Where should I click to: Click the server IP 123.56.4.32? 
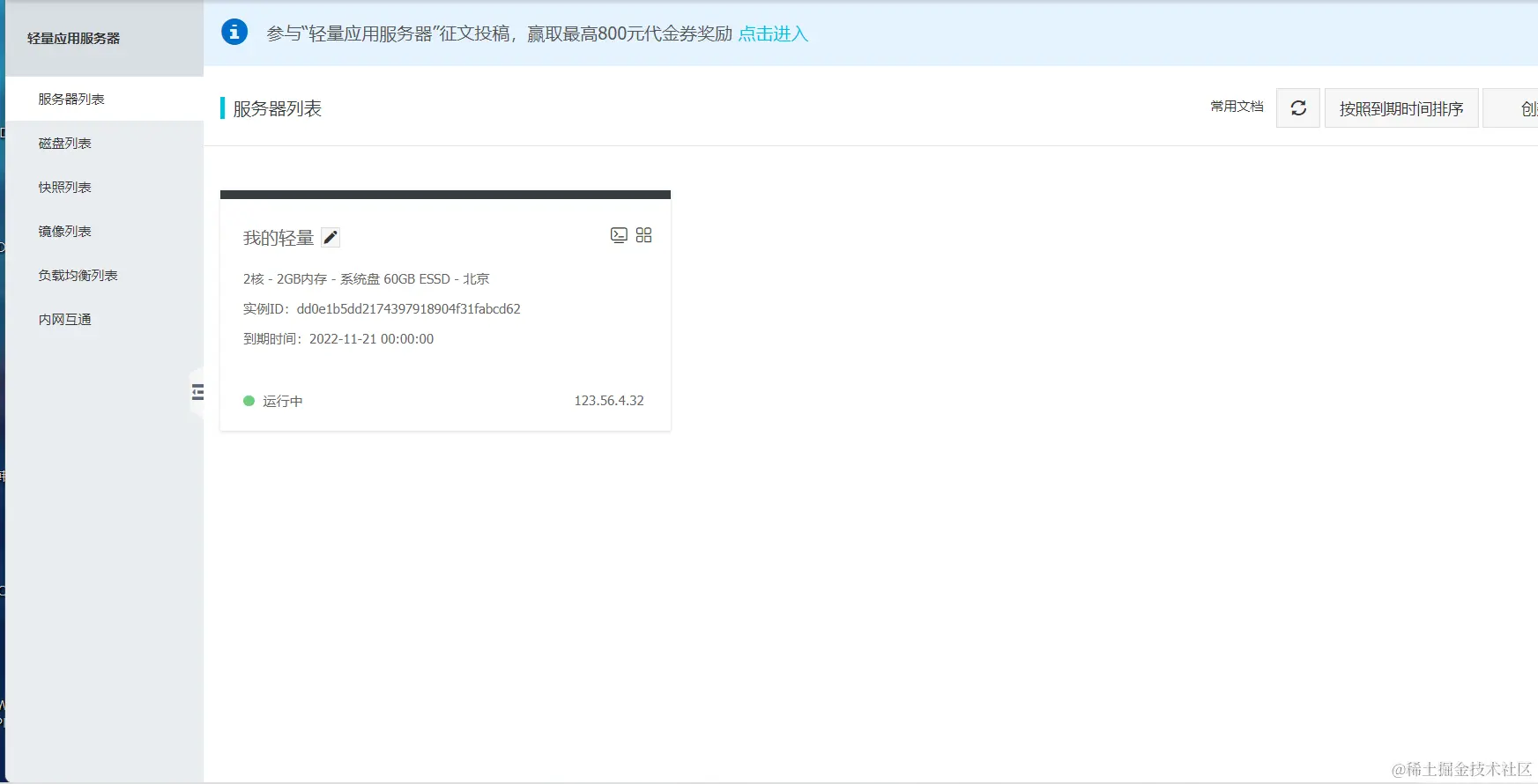[x=609, y=401]
